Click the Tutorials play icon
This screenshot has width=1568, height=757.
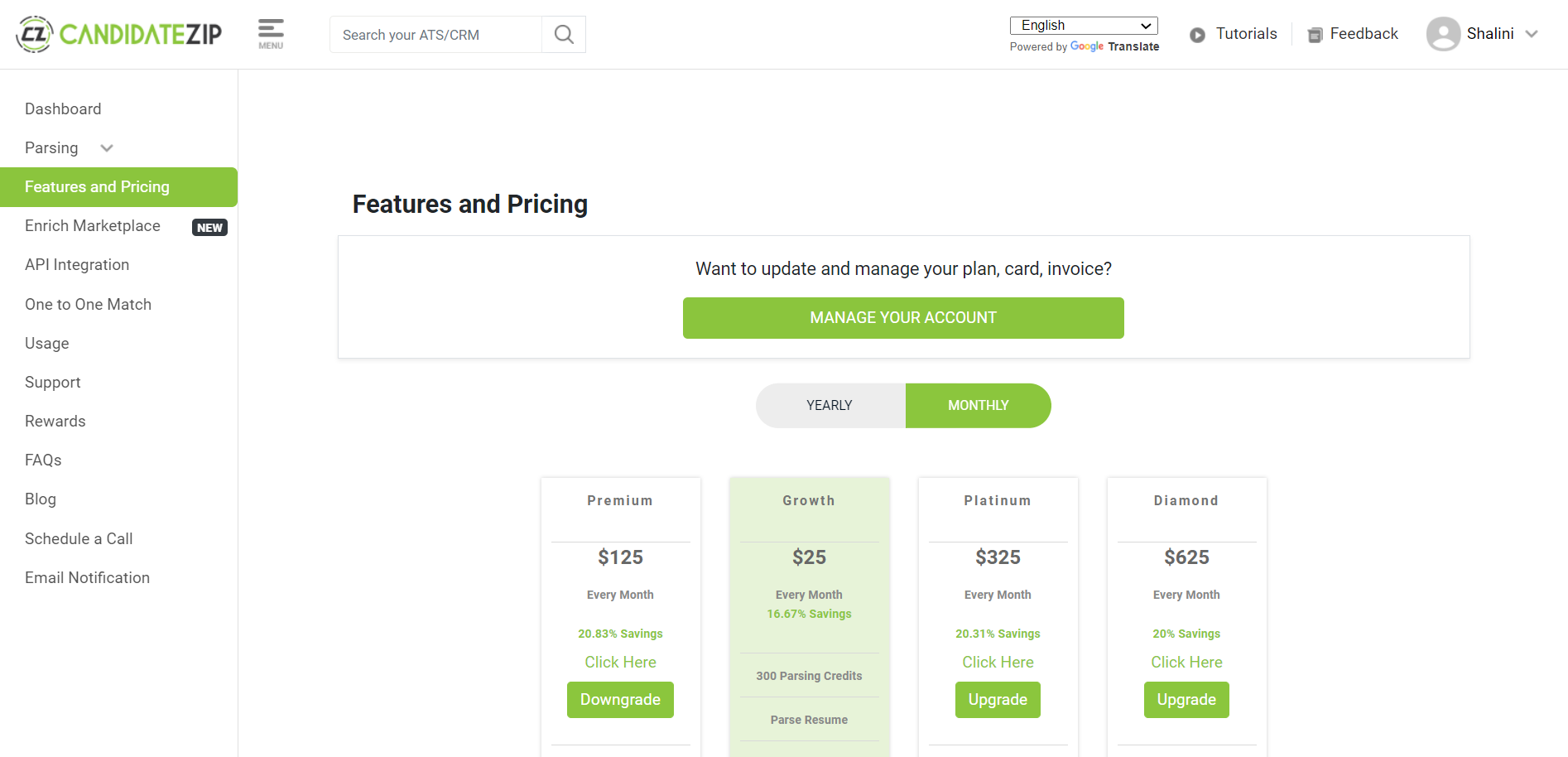1197,35
